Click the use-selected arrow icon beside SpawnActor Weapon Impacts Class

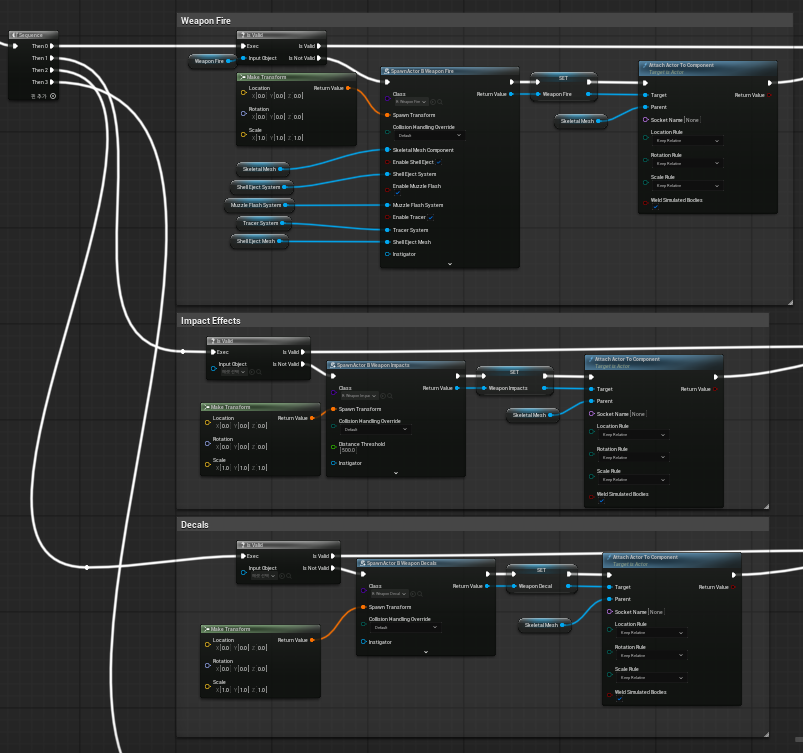point(384,396)
